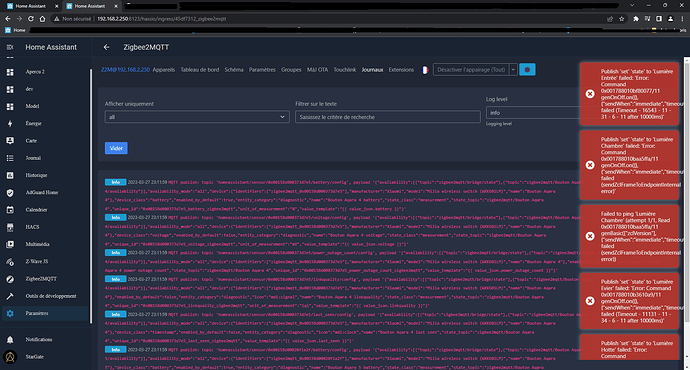The width and height of the screenshot is (690, 370).
Task: Dismiss the Lumière Entrée error notification
Action: [x=590, y=94]
